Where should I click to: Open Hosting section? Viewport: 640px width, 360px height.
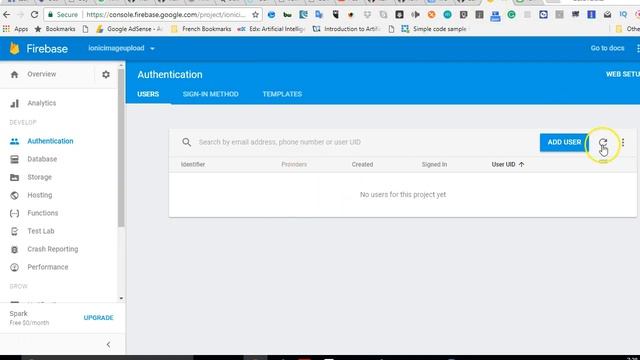(x=40, y=195)
